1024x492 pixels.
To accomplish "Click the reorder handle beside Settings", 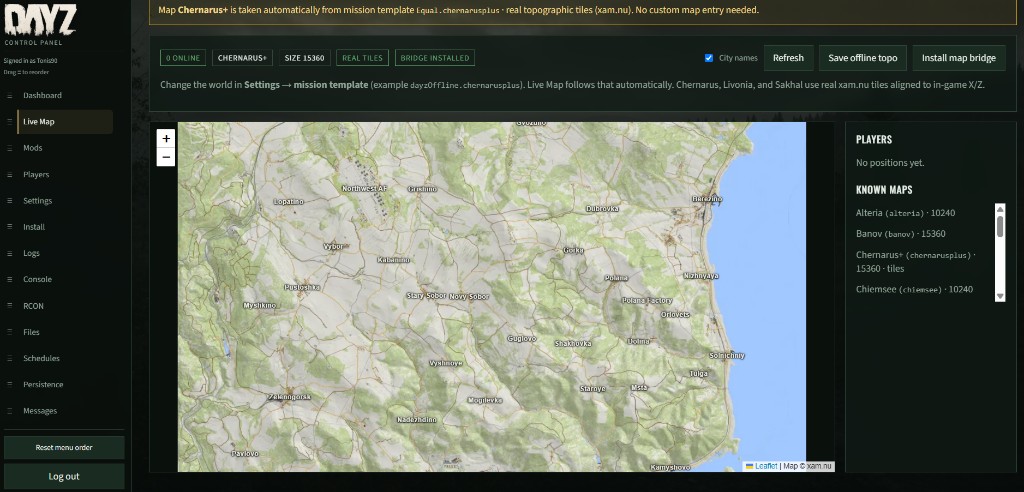I will (9, 201).
